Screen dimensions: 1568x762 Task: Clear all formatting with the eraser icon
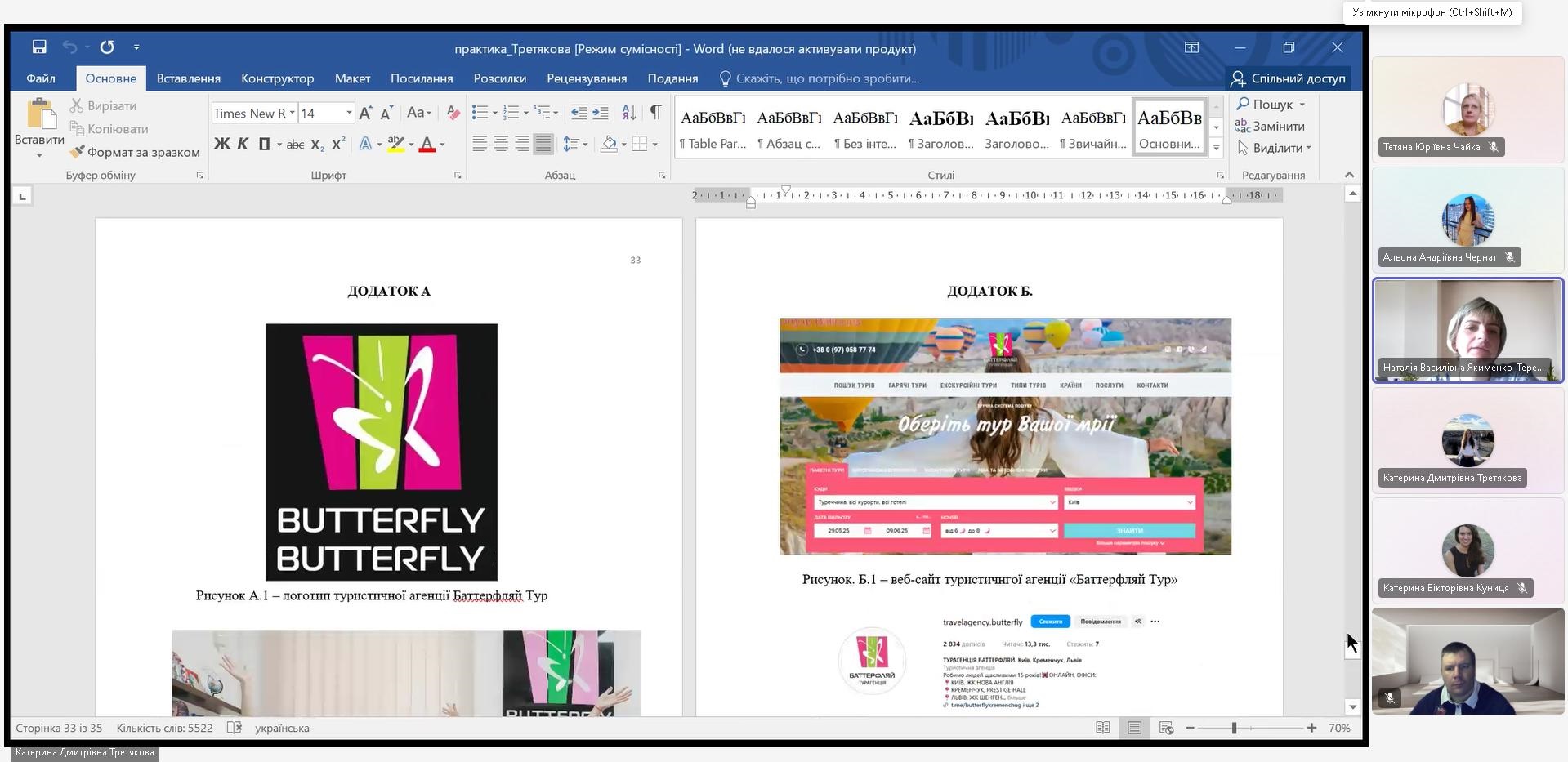point(453,114)
